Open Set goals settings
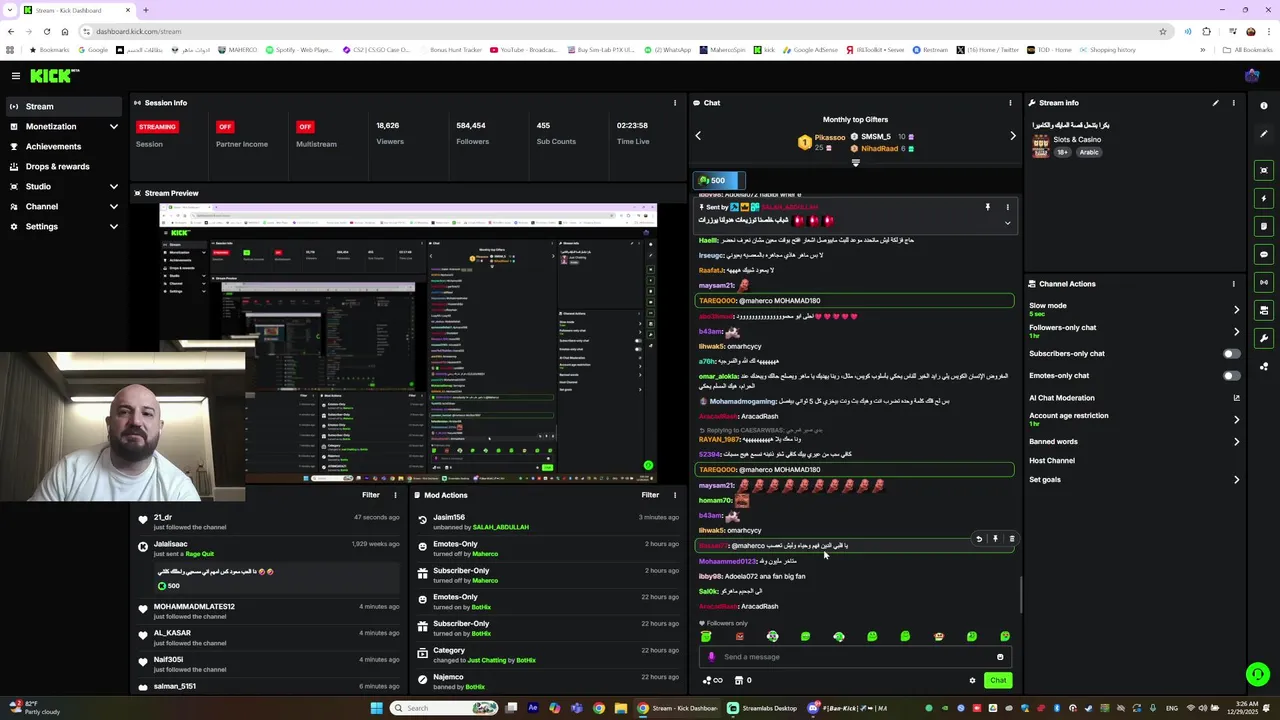The height and width of the screenshot is (720, 1280). coord(1135,479)
